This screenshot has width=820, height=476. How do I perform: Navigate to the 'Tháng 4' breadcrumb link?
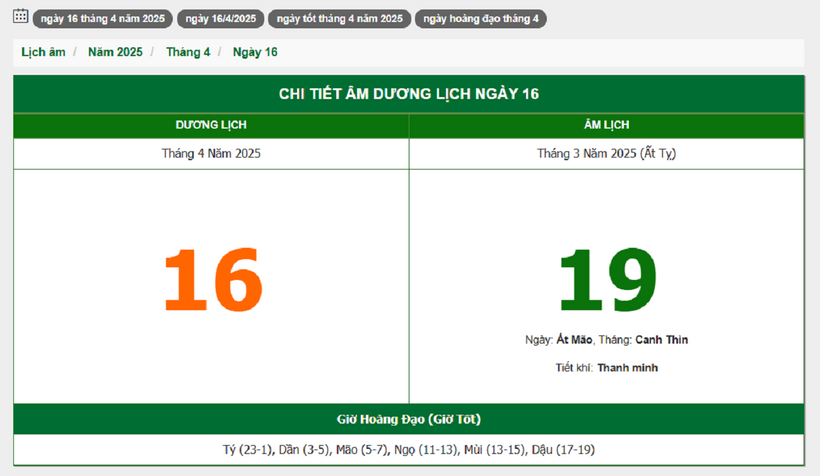[188, 52]
